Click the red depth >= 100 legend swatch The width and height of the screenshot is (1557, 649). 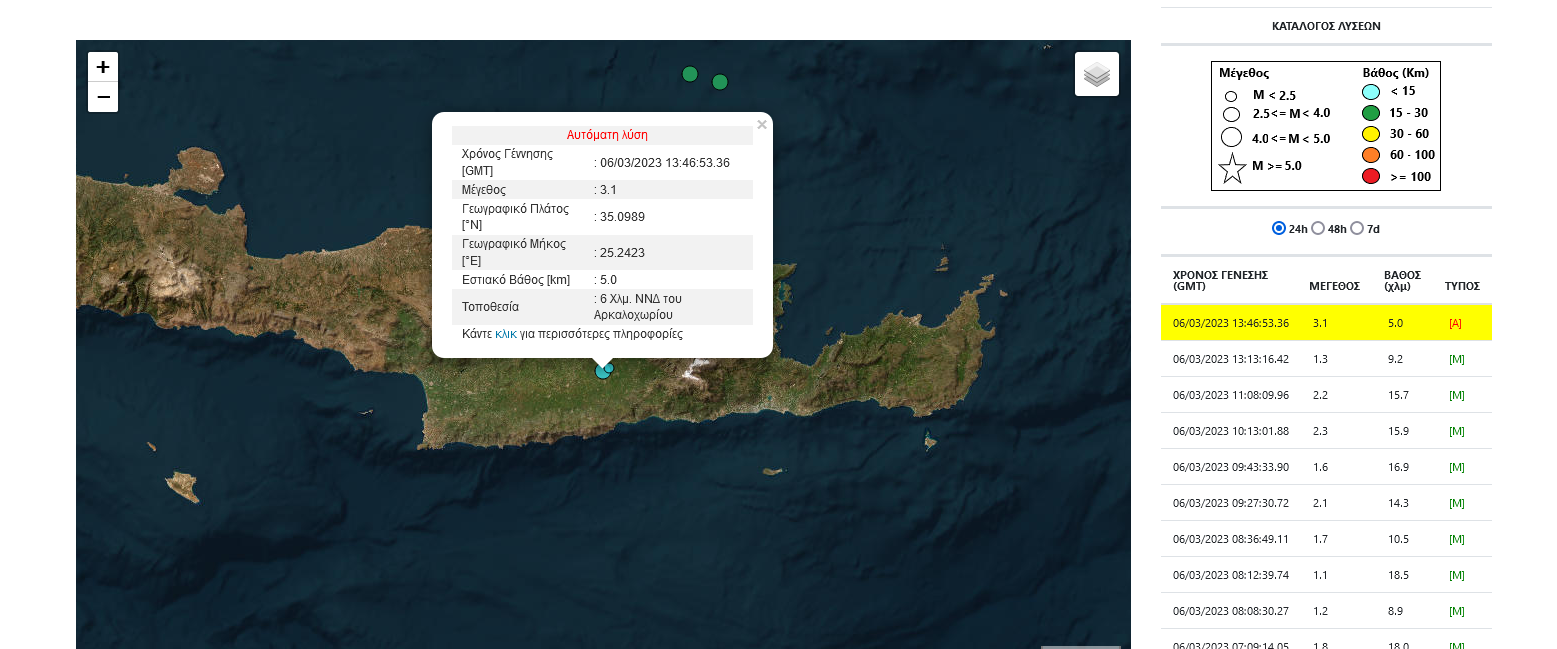[1371, 177]
